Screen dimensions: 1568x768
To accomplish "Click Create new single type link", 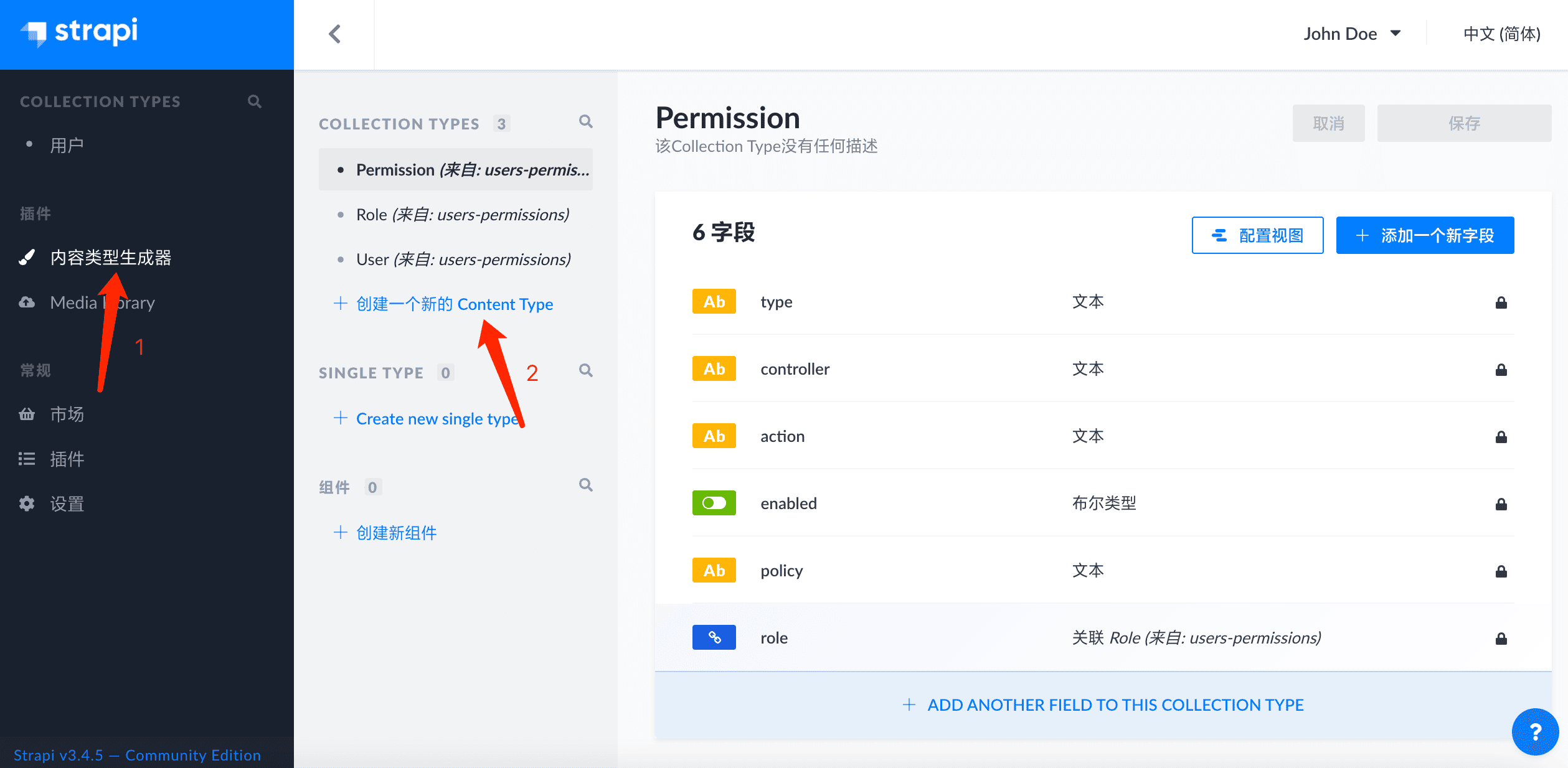I will coord(437,419).
